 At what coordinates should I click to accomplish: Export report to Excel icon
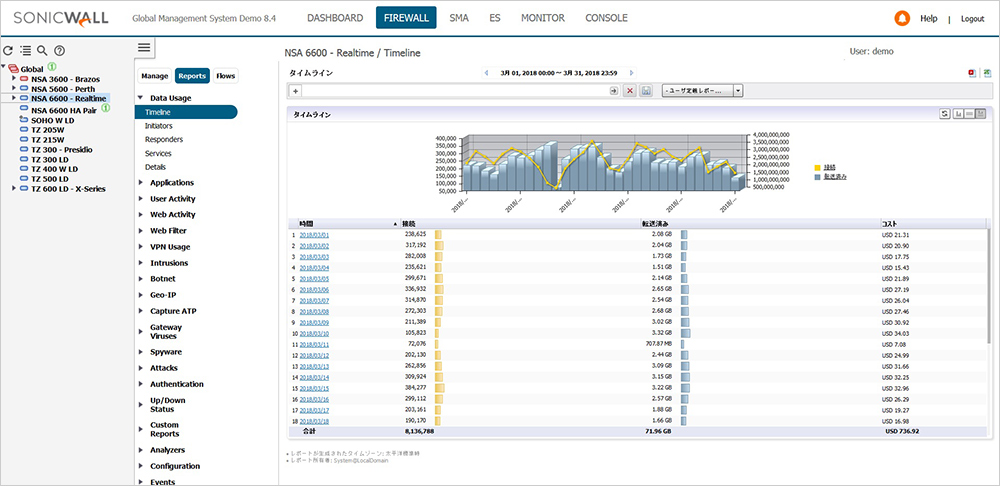[x=987, y=73]
